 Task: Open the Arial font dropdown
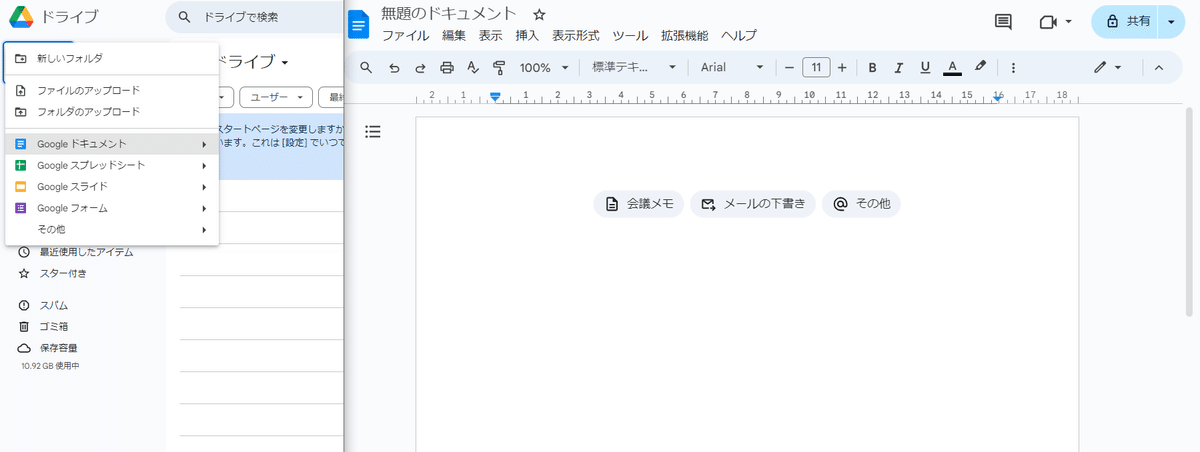point(732,67)
